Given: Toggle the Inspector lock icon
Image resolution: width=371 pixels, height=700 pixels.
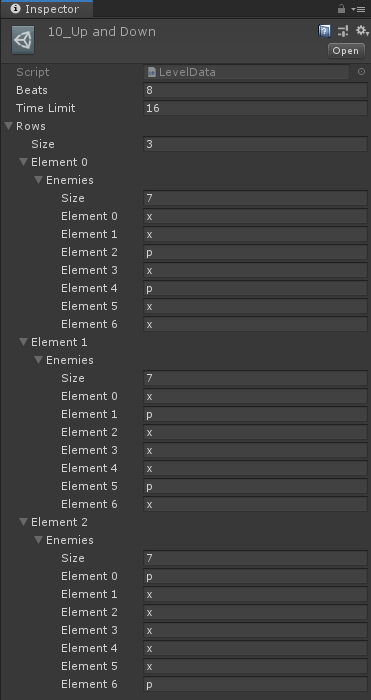Looking at the screenshot, I should coord(341,9).
